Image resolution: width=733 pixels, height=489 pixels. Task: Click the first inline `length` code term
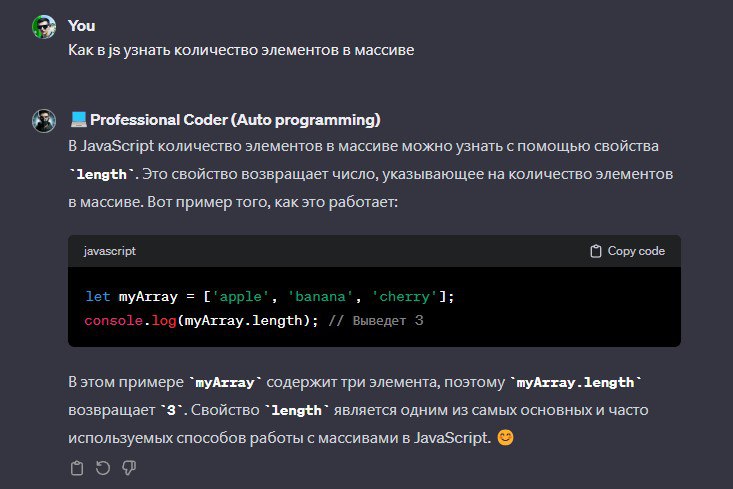click(101, 174)
